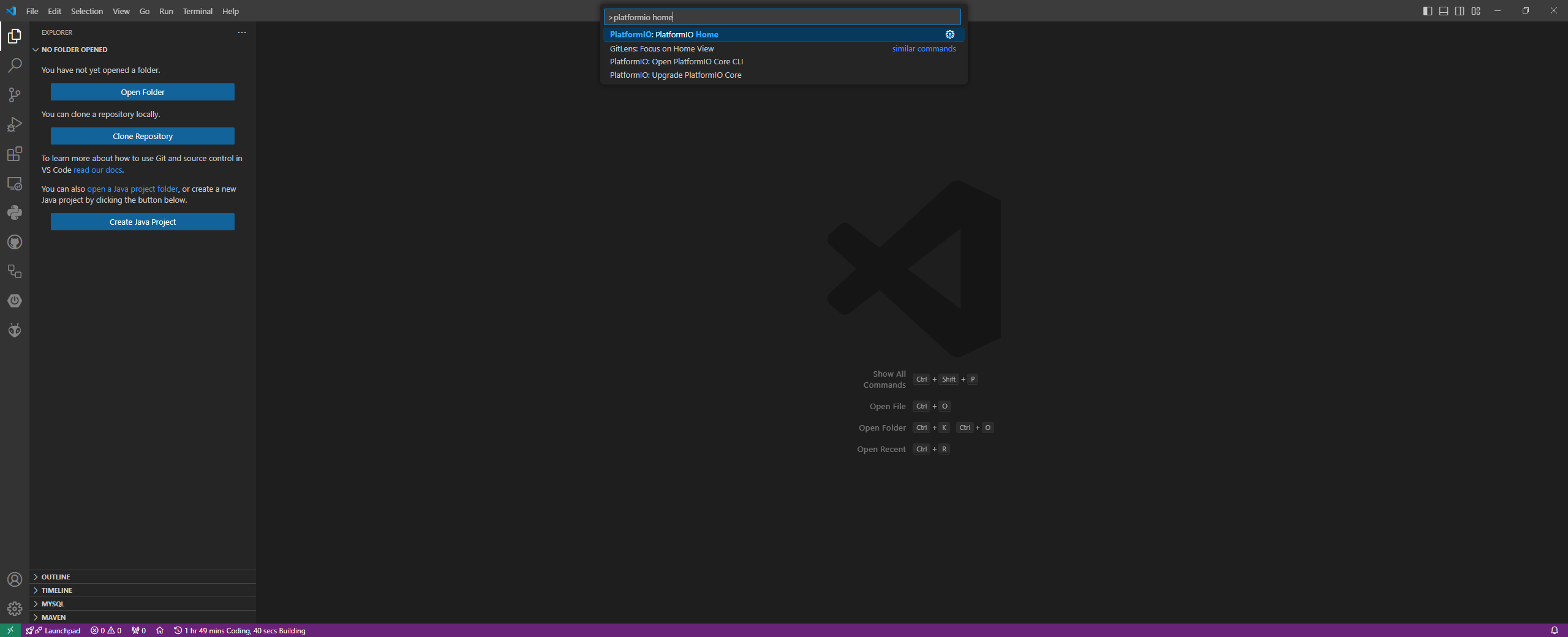Open the Source Control view

[15, 95]
